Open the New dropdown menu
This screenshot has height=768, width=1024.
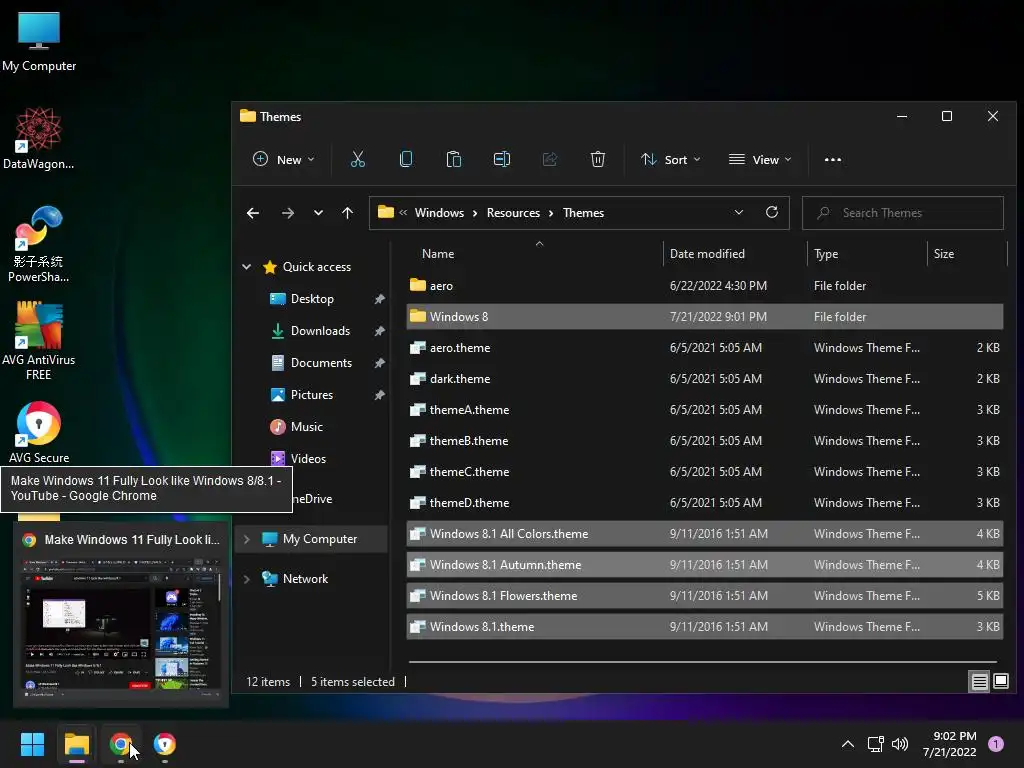[283, 159]
